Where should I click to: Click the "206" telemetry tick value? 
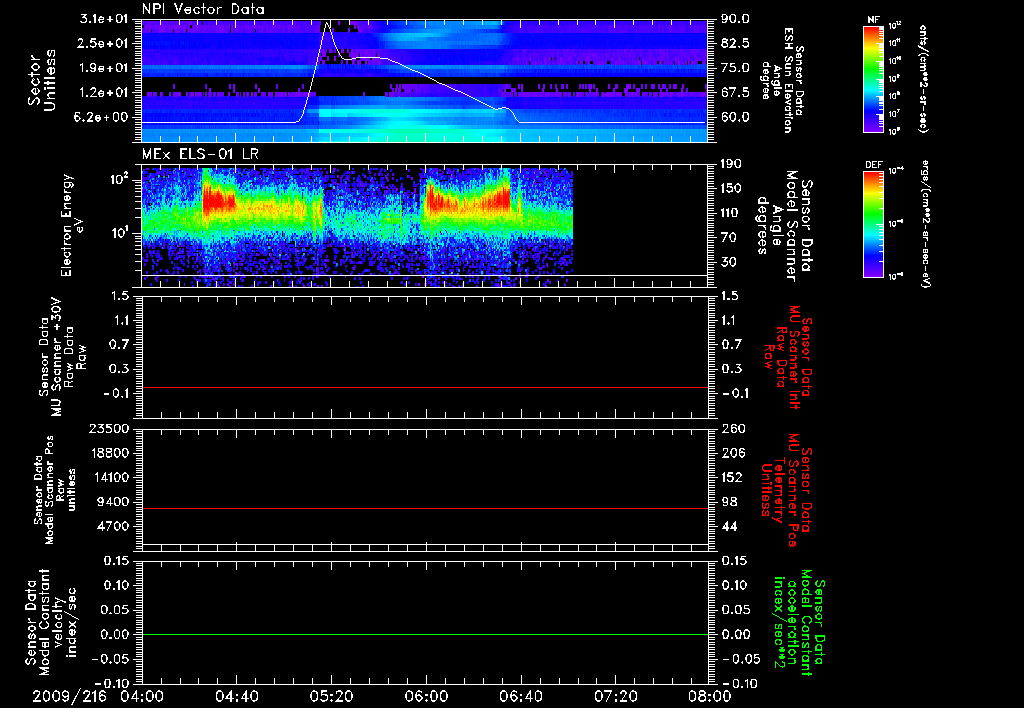coord(732,453)
